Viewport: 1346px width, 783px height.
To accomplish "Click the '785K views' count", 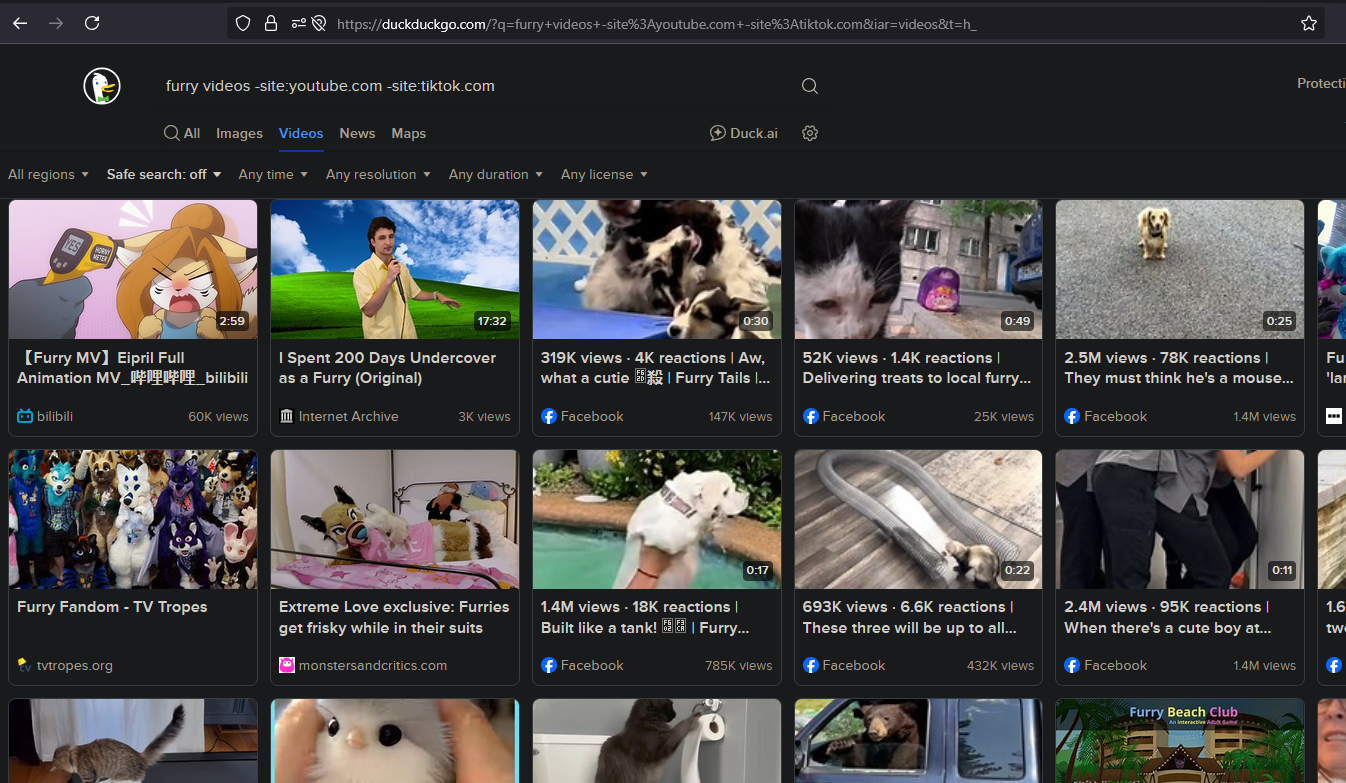I will (739, 665).
